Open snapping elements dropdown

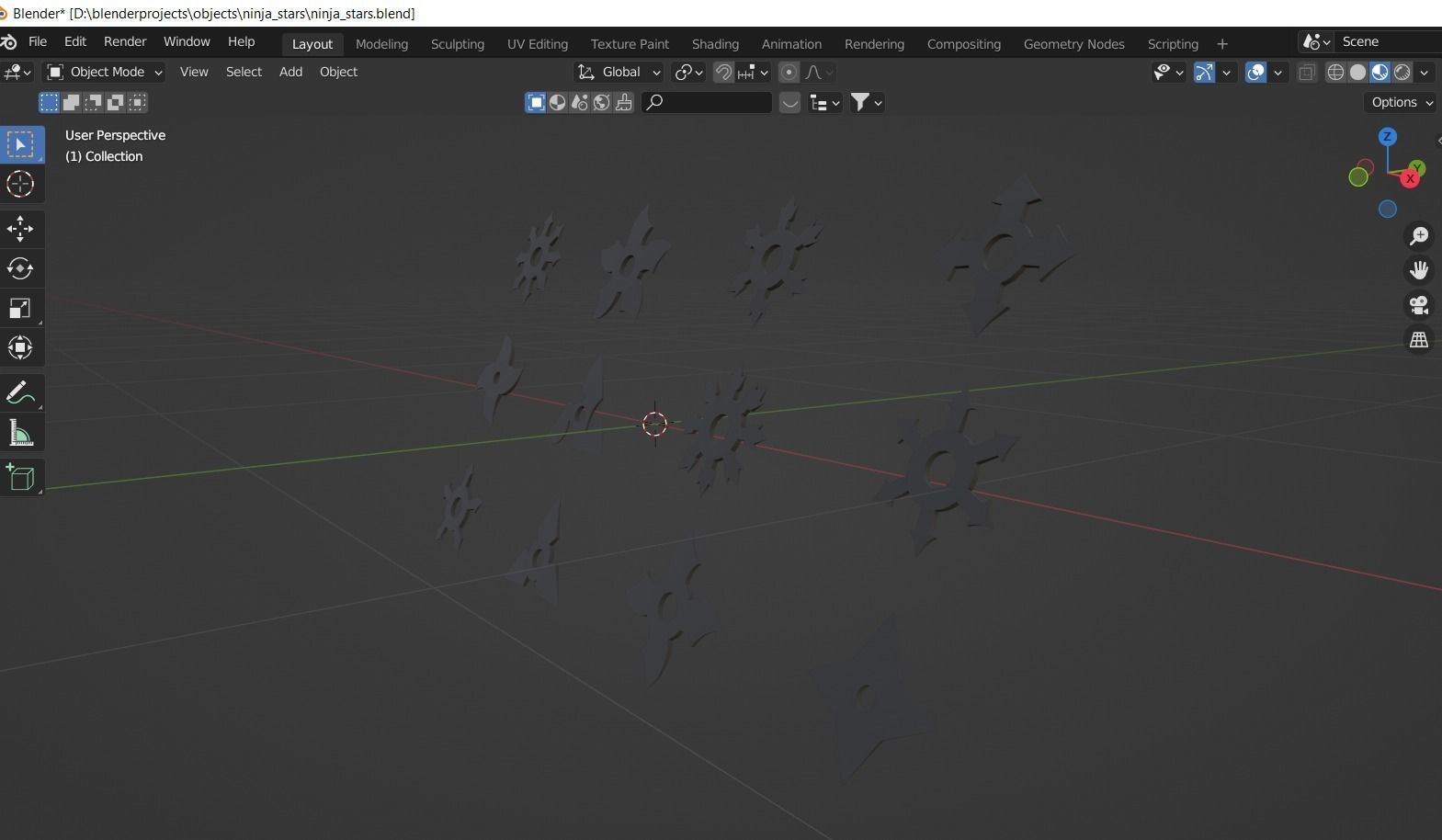[753, 72]
